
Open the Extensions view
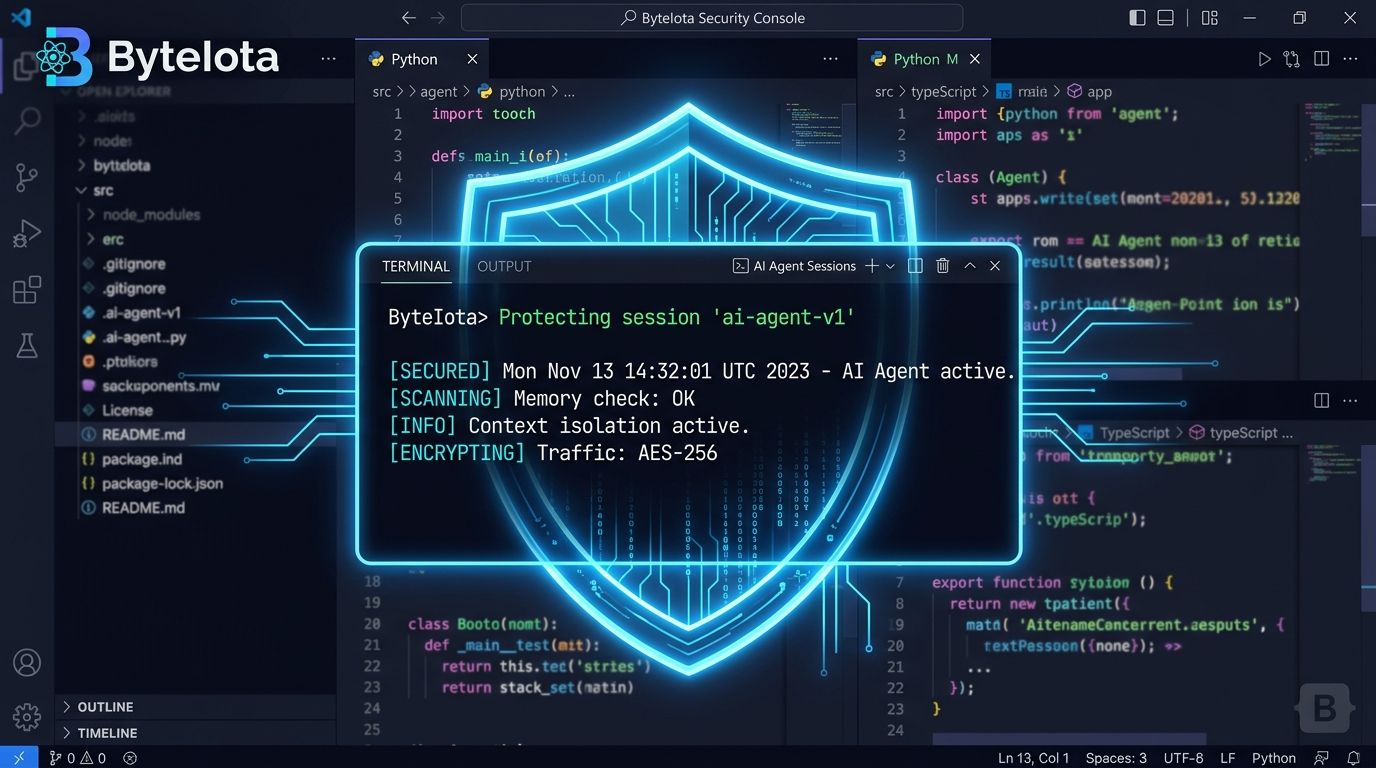[x=27, y=290]
